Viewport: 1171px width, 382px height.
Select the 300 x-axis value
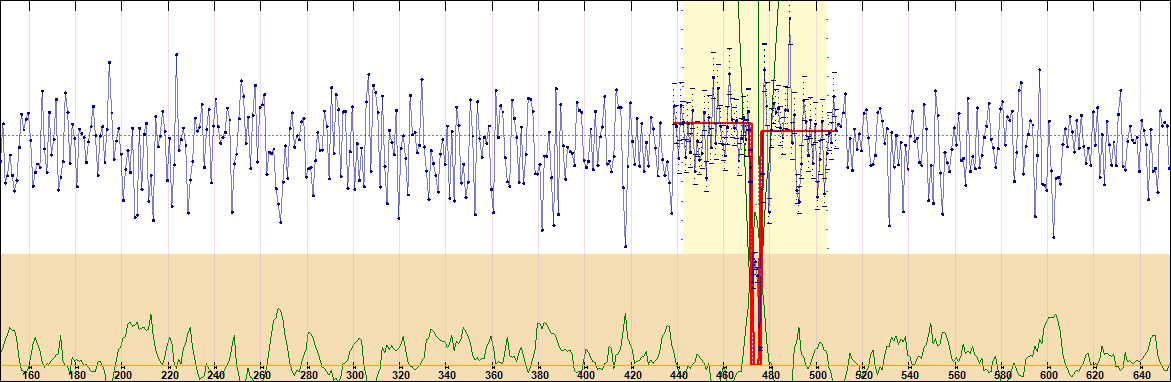click(x=355, y=375)
